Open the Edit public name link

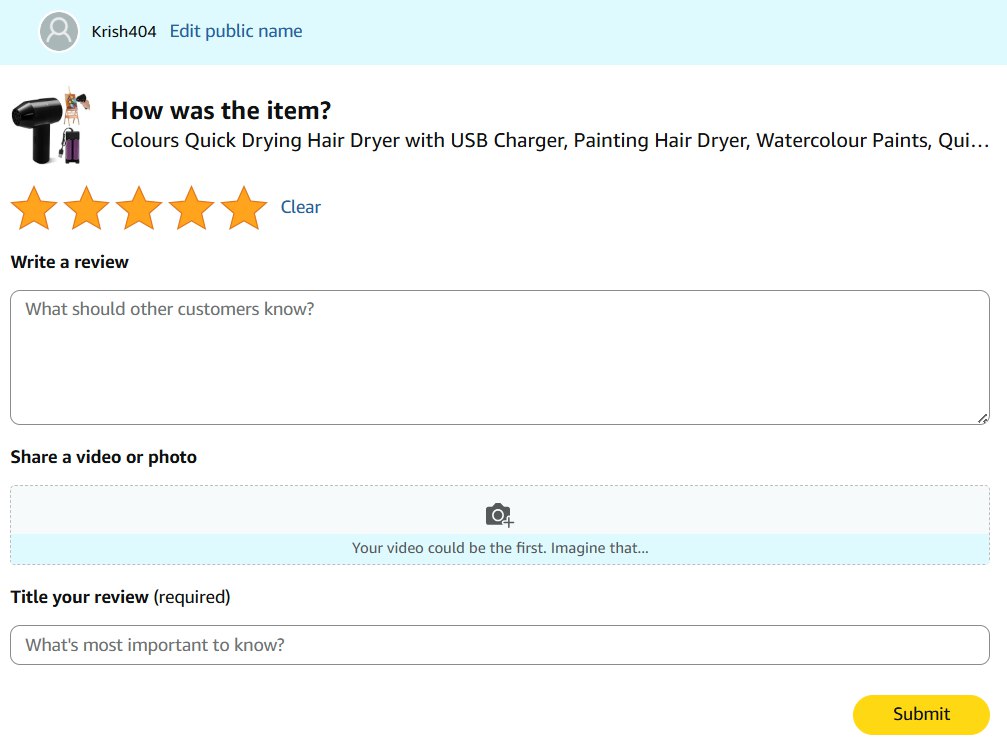click(236, 31)
